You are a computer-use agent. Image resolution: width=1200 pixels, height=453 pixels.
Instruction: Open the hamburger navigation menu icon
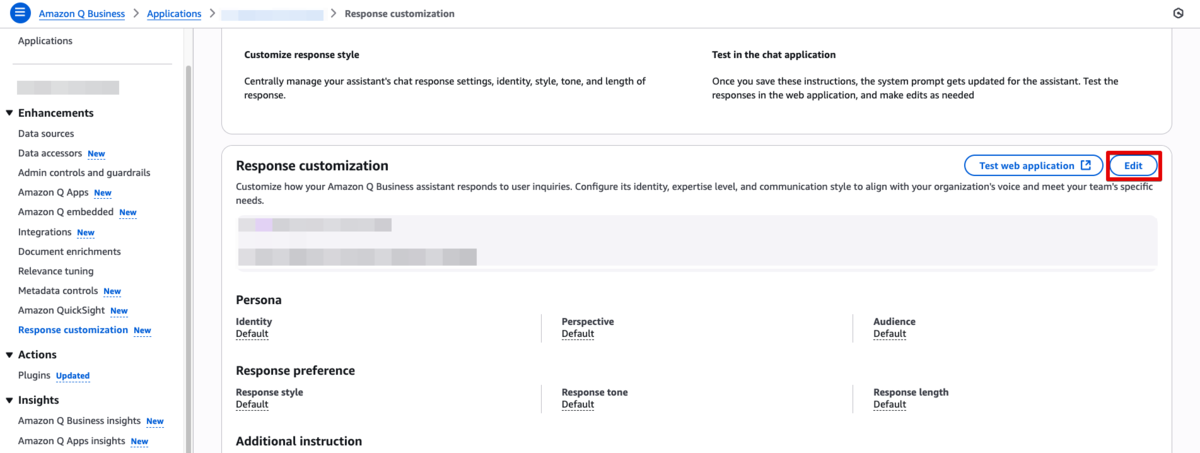[x=20, y=14]
